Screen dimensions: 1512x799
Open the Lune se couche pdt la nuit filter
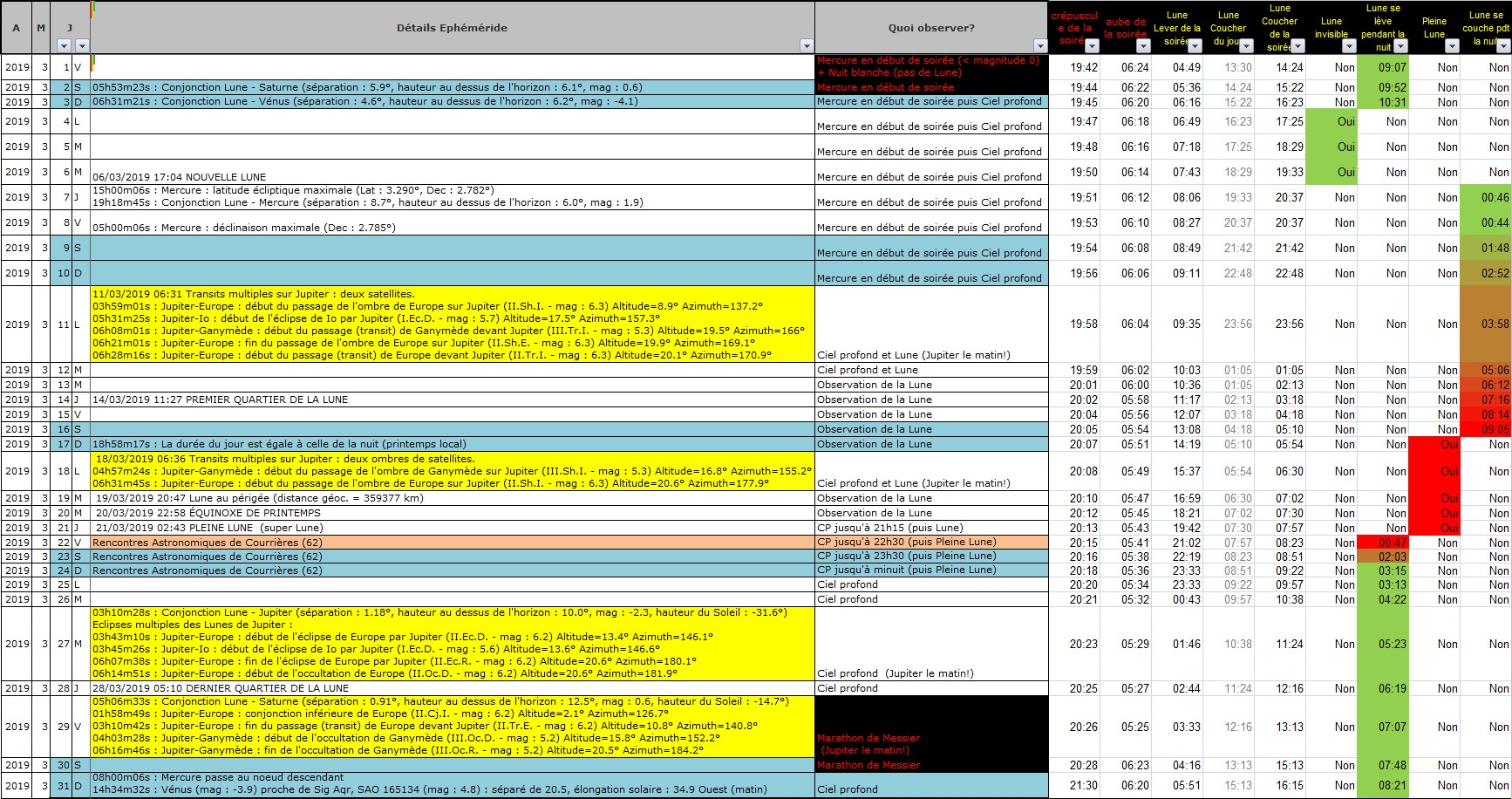(x=1504, y=45)
